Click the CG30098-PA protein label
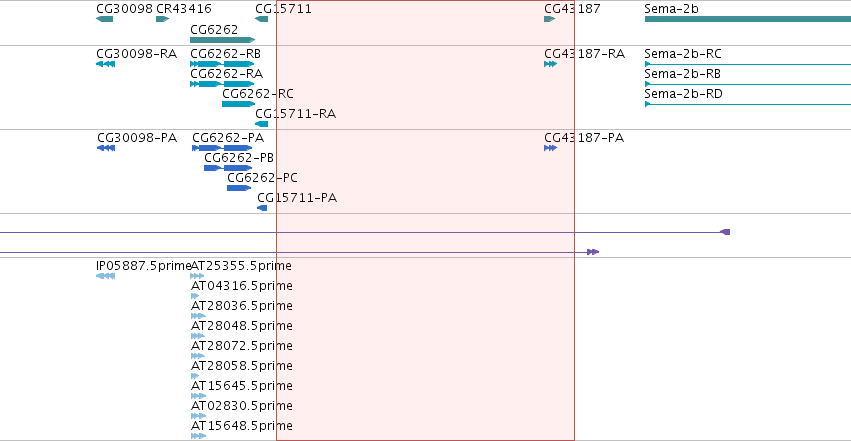 click(137, 138)
